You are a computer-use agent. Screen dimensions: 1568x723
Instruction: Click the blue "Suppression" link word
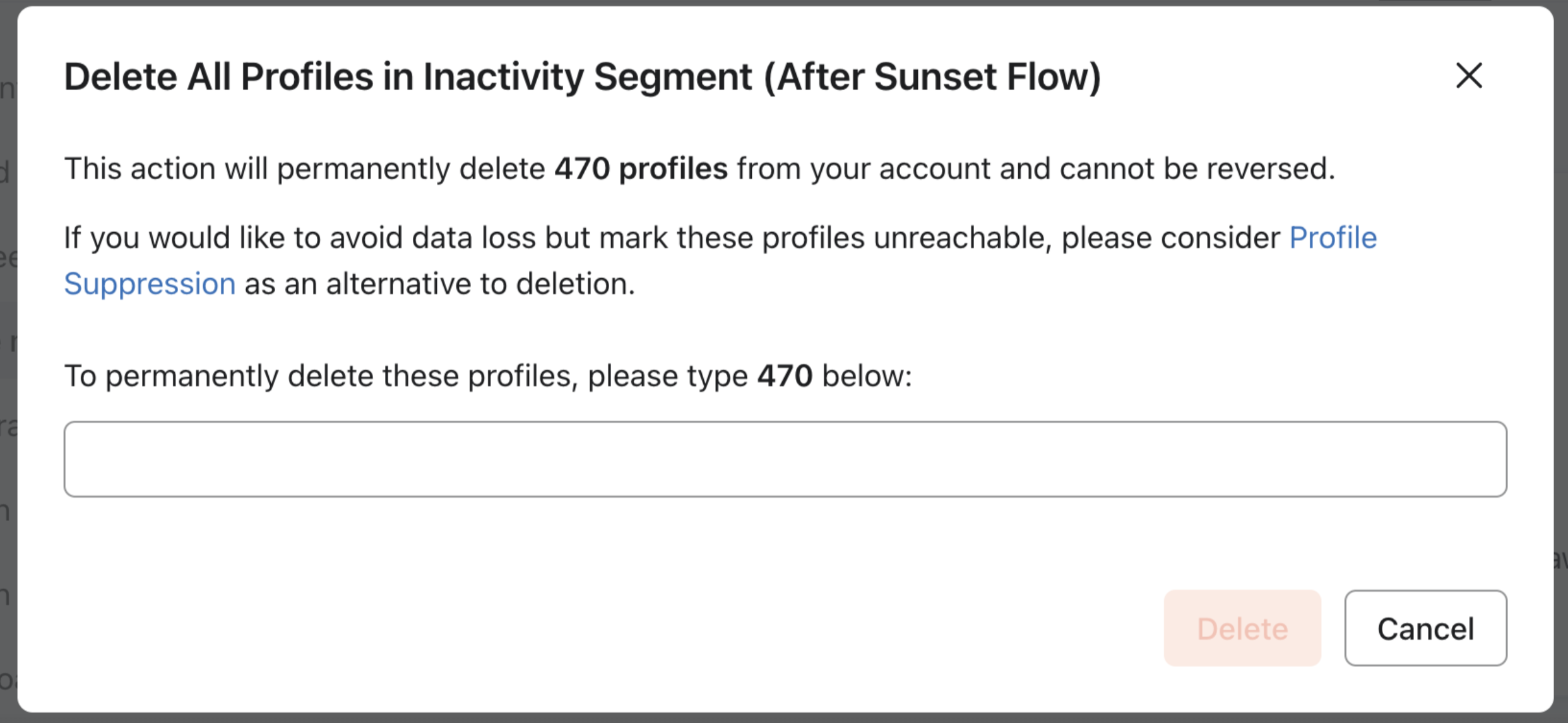[x=150, y=284]
